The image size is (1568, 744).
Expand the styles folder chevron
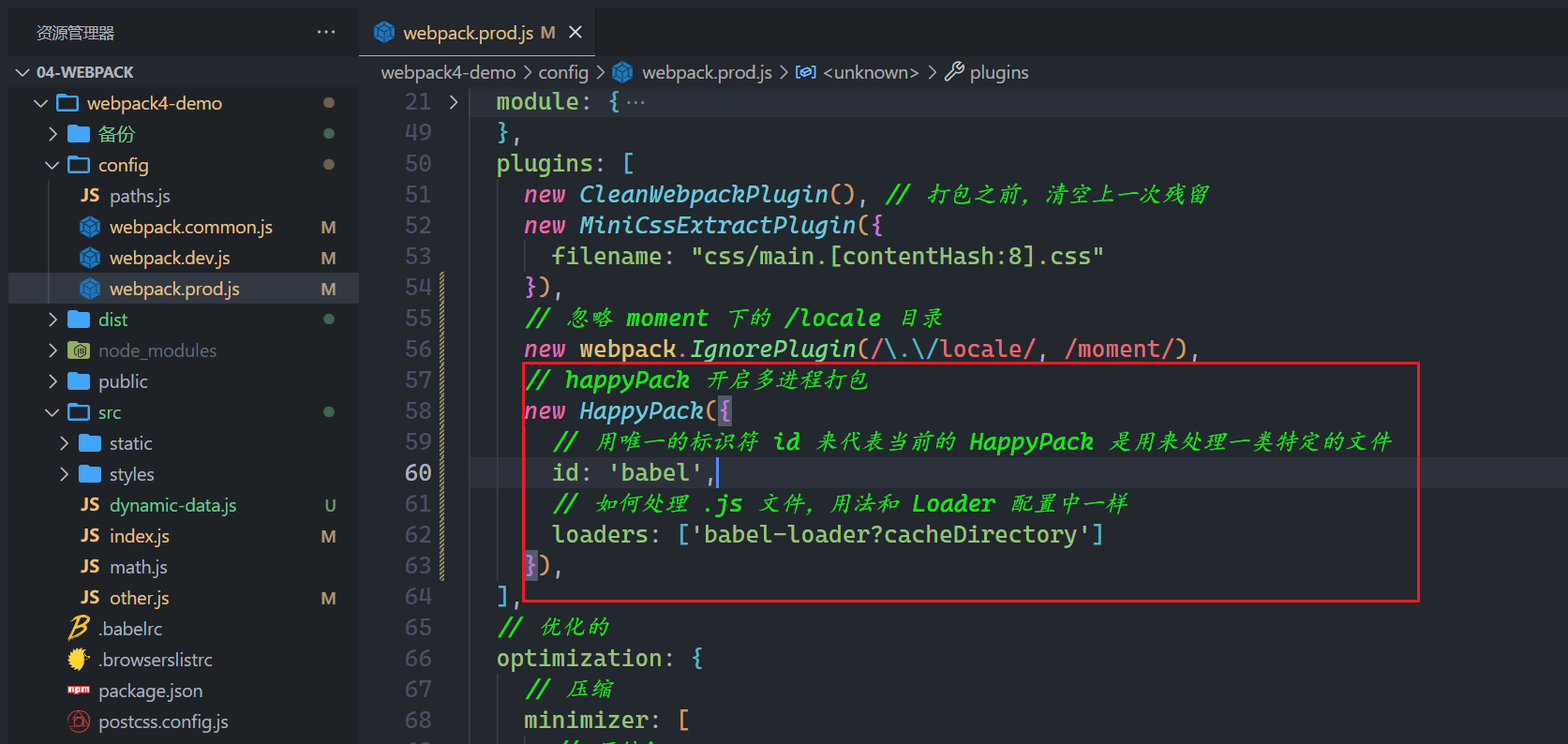pos(64,474)
